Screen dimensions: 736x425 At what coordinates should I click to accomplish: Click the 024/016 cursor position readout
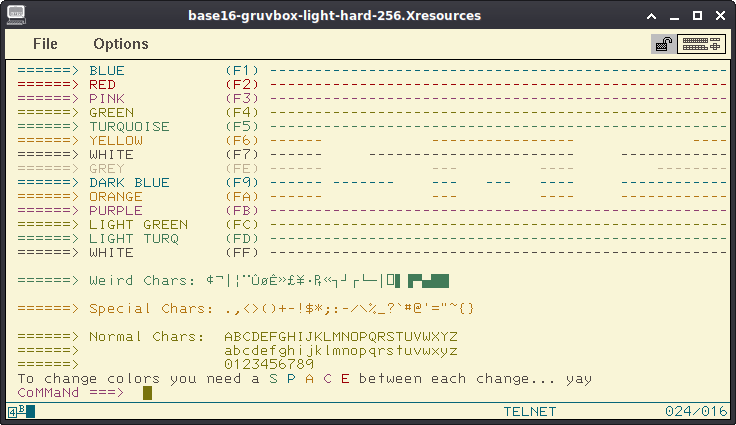(696, 412)
